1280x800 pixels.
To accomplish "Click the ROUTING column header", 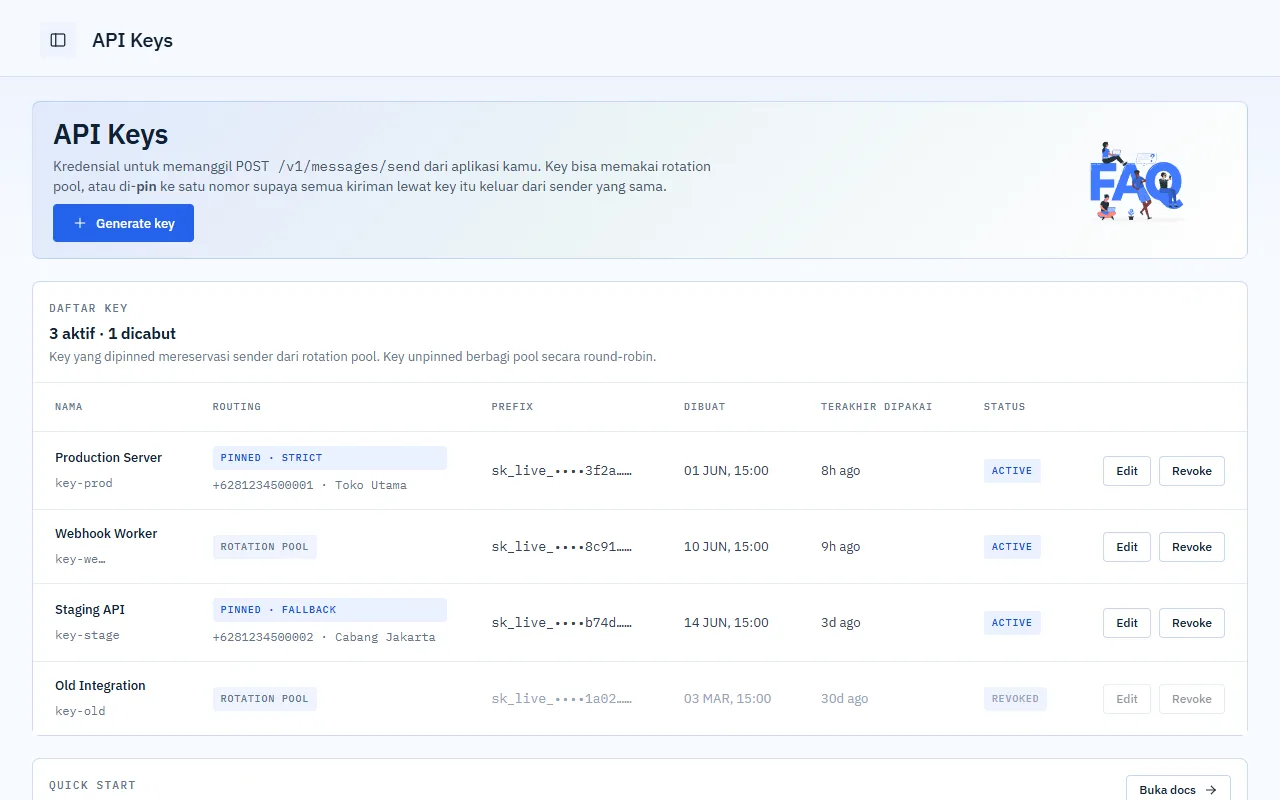I will point(237,407).
